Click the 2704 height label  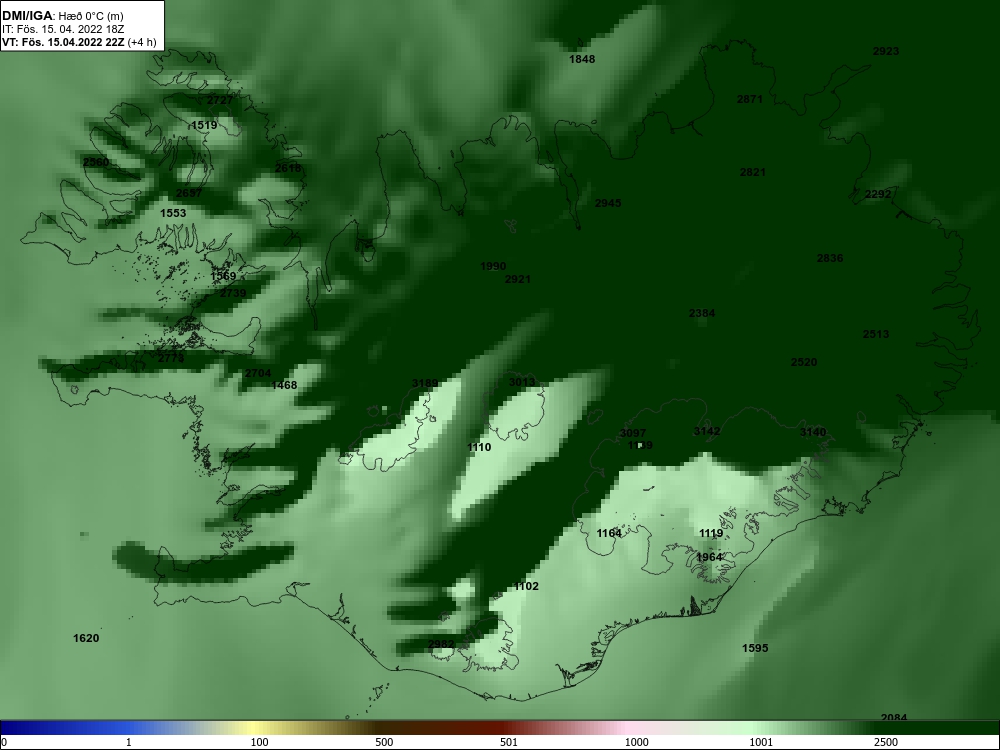click(x=258, y=374)
